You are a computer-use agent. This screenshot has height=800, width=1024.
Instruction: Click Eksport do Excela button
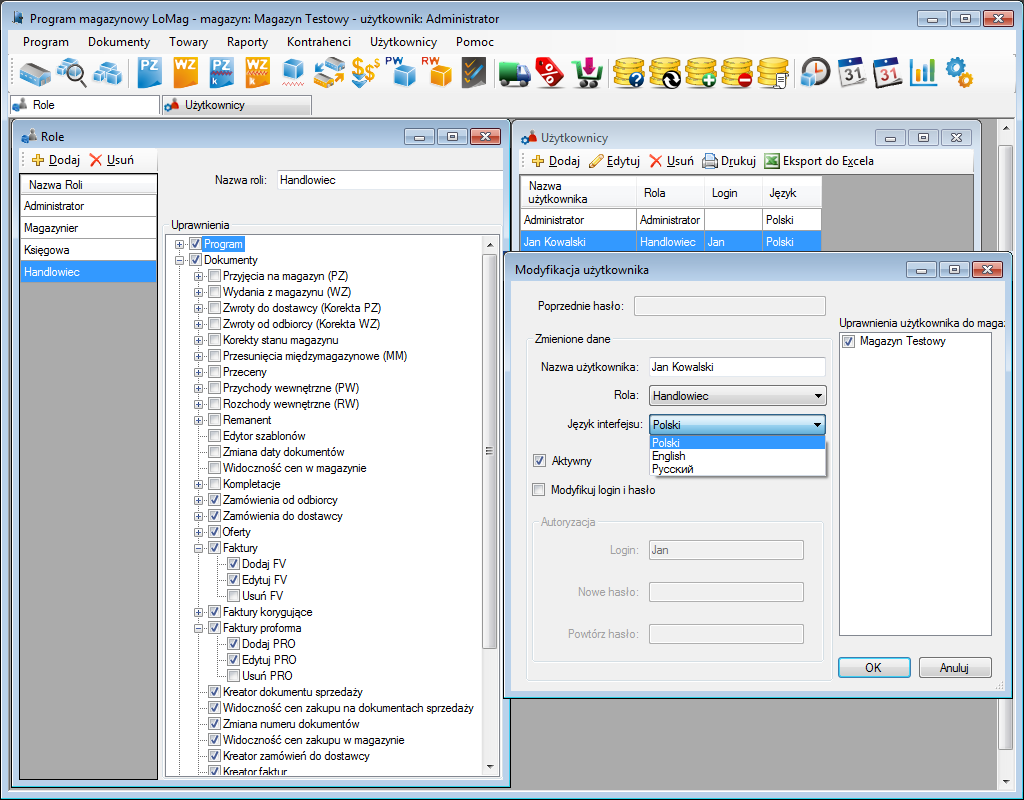[819, 161]
